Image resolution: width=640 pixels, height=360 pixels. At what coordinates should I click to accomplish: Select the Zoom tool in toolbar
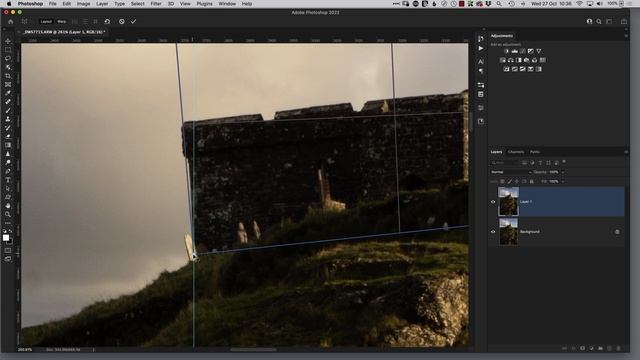pos(8,214)
